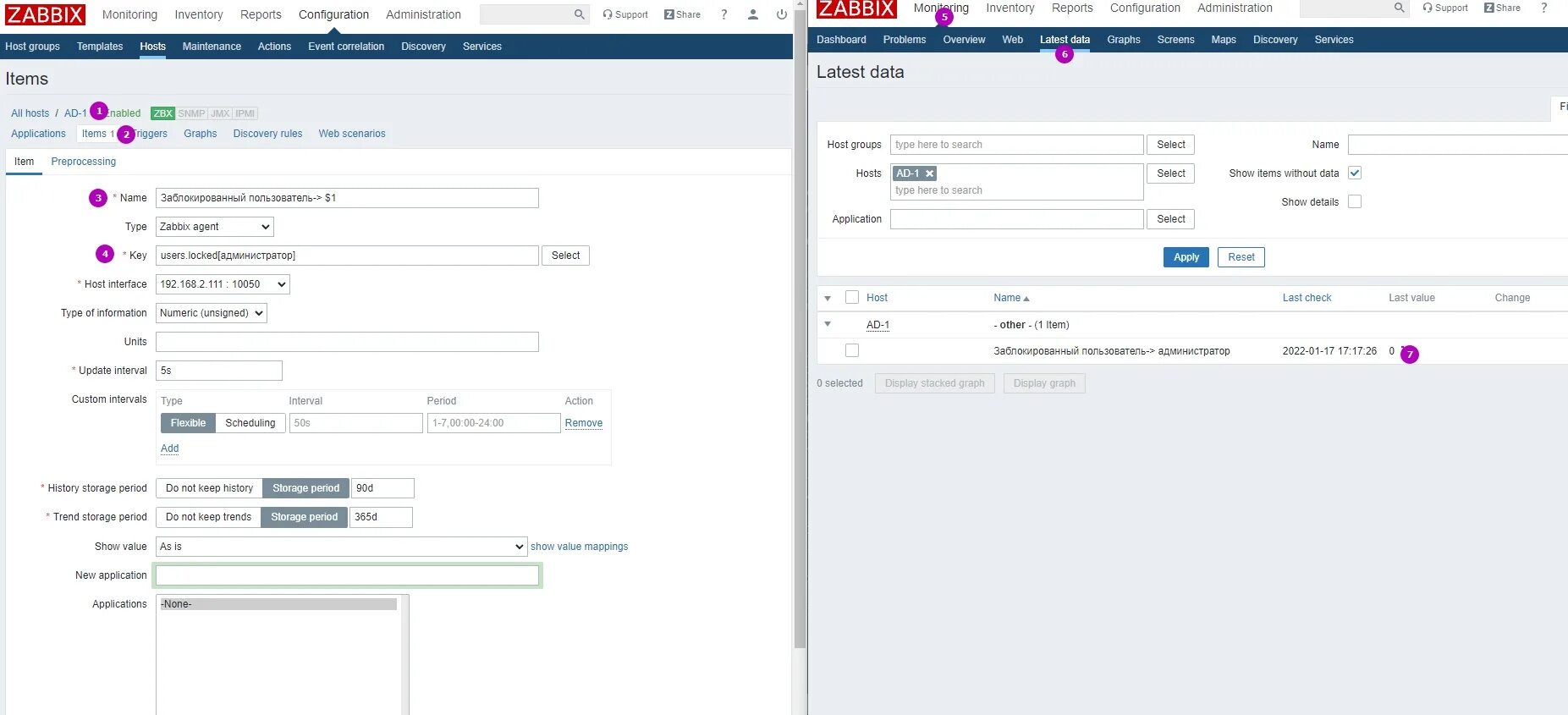Open the help question mark in right window
This screenshot has width=1568, height=715.
1543,8
